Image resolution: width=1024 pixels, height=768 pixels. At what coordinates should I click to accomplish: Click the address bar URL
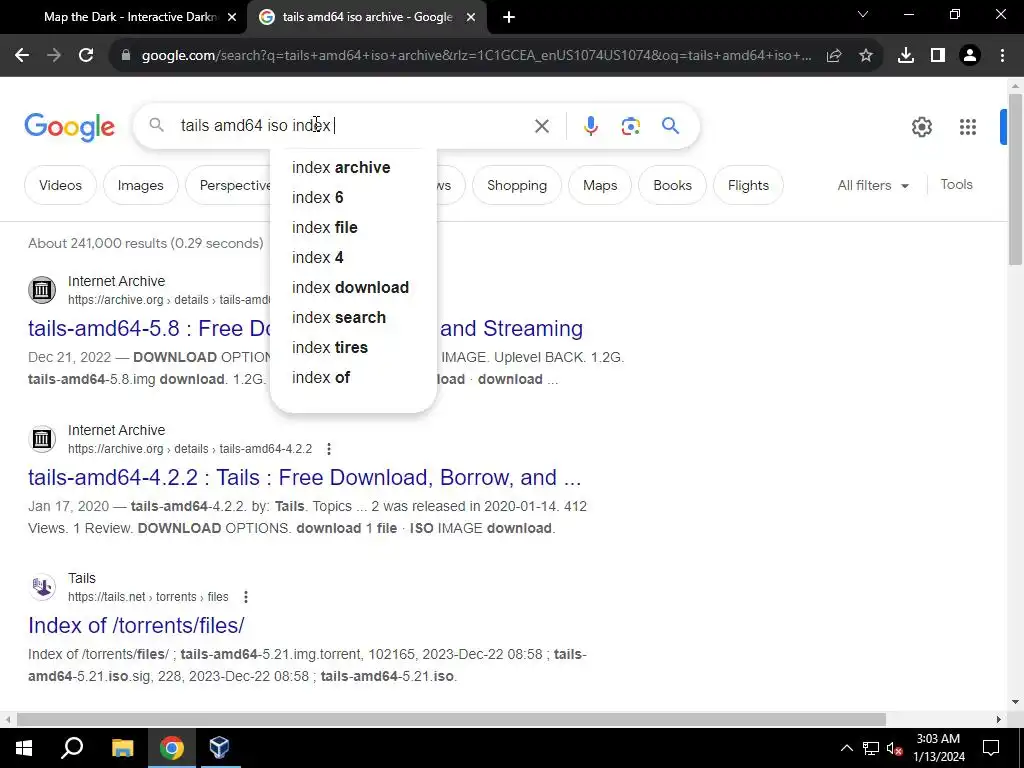(x=476, y=56)
